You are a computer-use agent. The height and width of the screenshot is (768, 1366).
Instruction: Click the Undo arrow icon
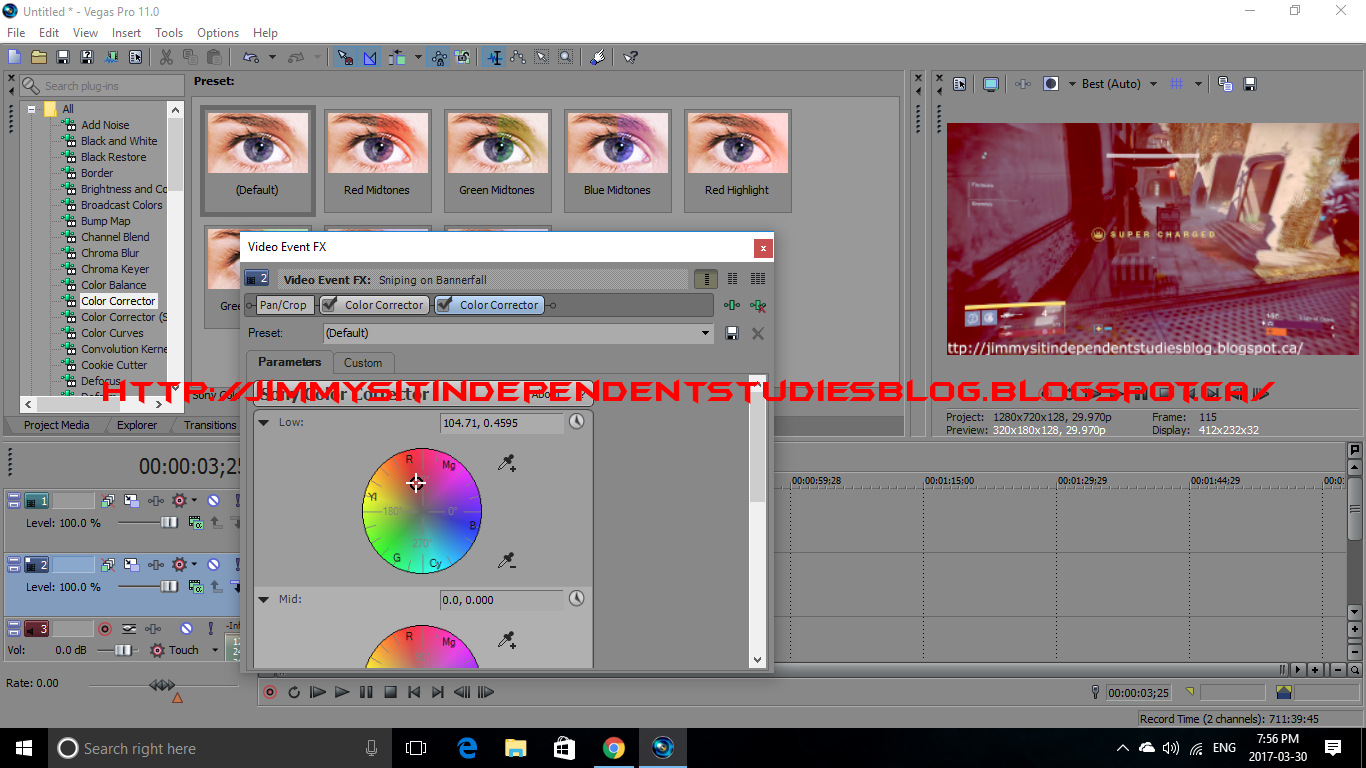(x=251, y=58)
